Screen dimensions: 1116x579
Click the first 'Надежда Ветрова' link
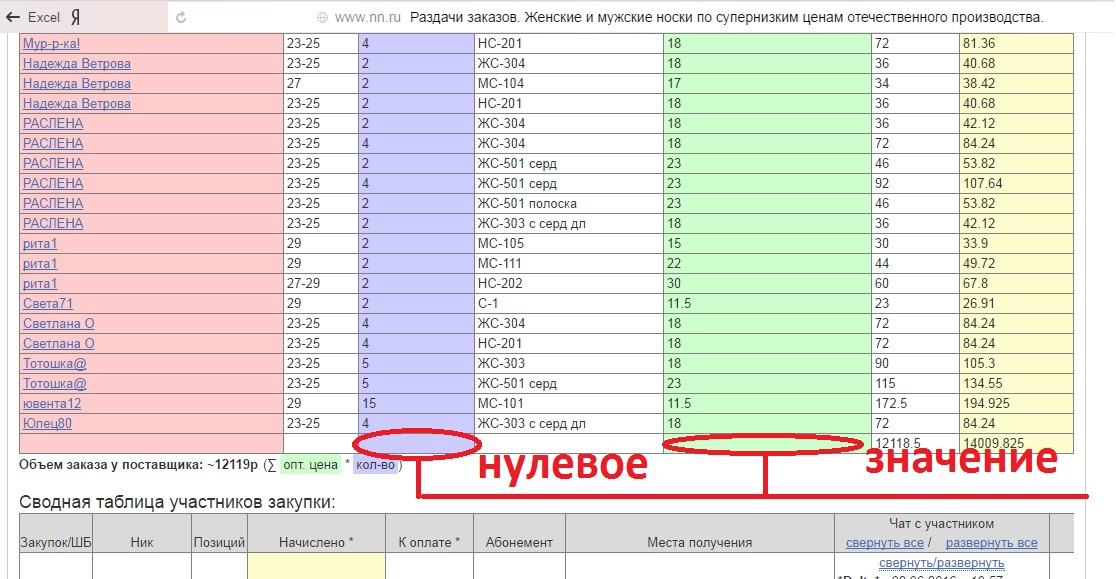coord(77,64)
